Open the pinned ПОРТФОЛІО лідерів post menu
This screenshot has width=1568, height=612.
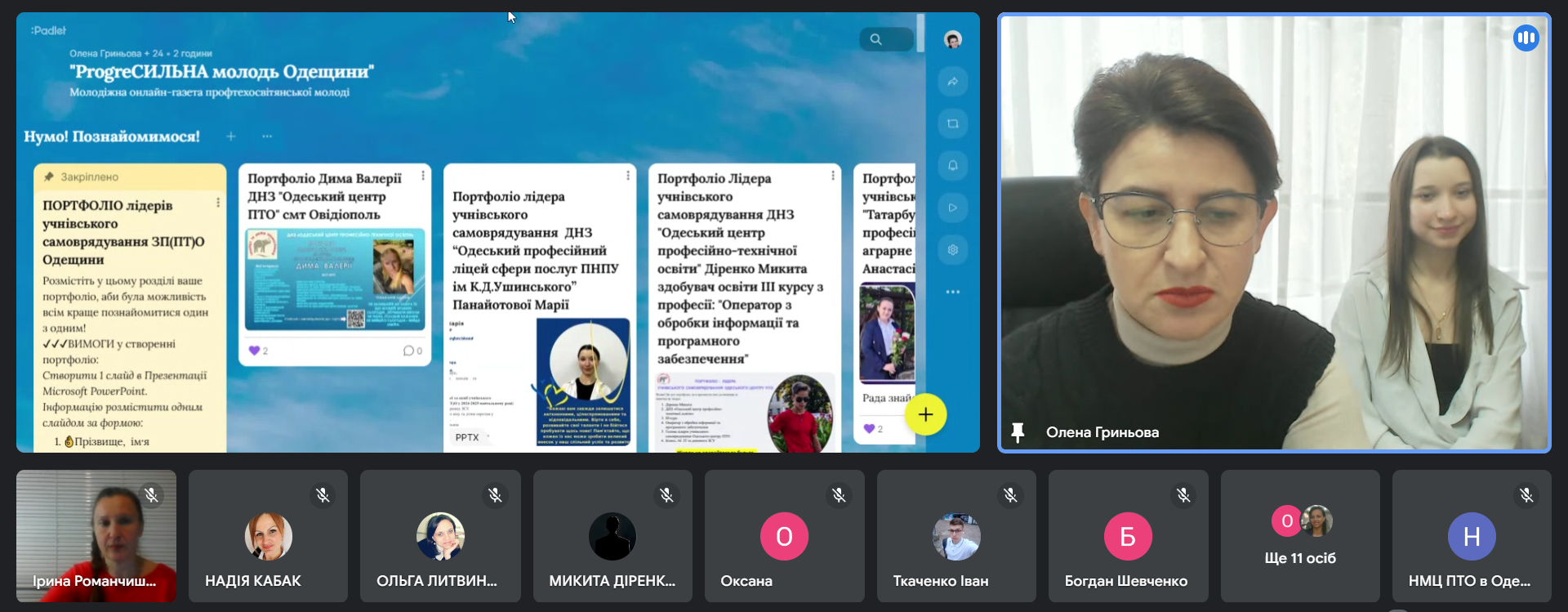point(218,203)
